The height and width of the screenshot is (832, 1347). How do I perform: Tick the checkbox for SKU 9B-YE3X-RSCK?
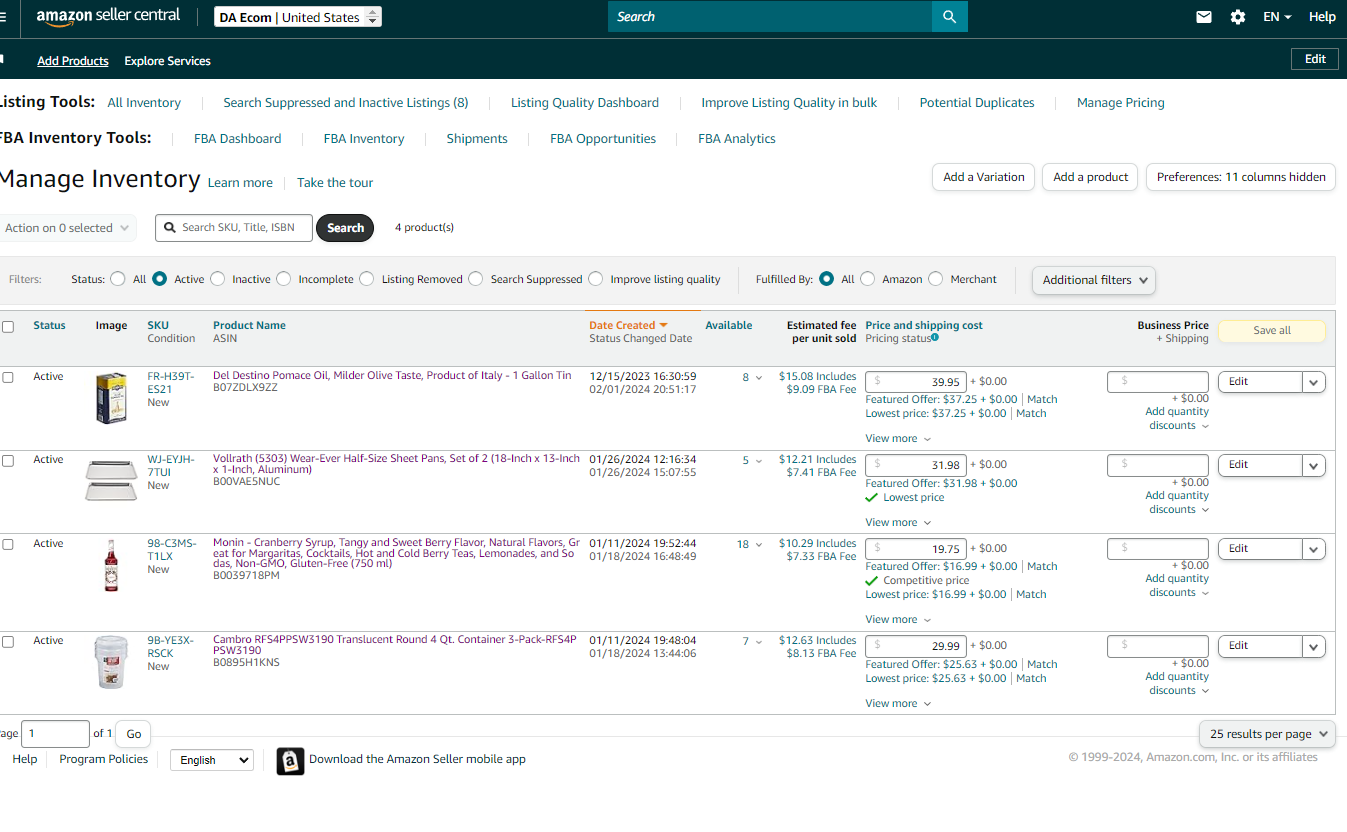(x=8, y=642)
